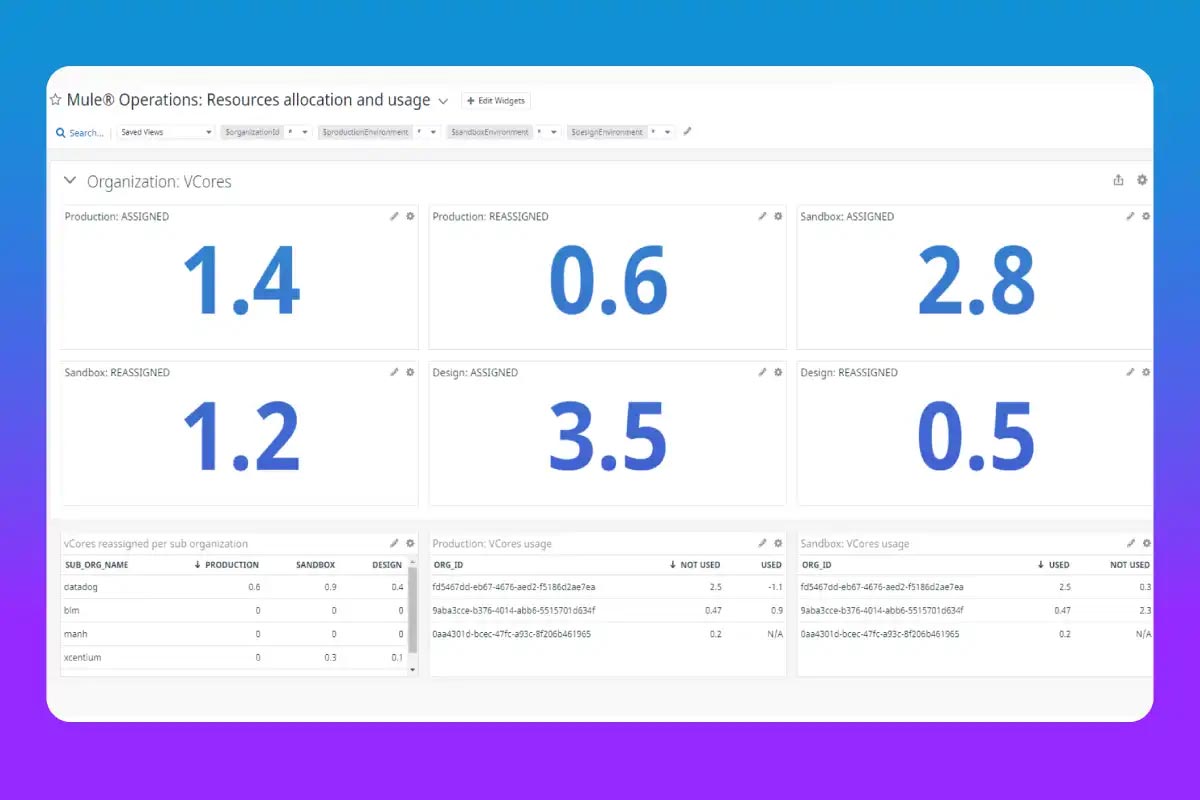This screenshot has height=800, width=1200.
Task: Open settings gear for Organization: VCores group
Action: [x=1142, y=180]
